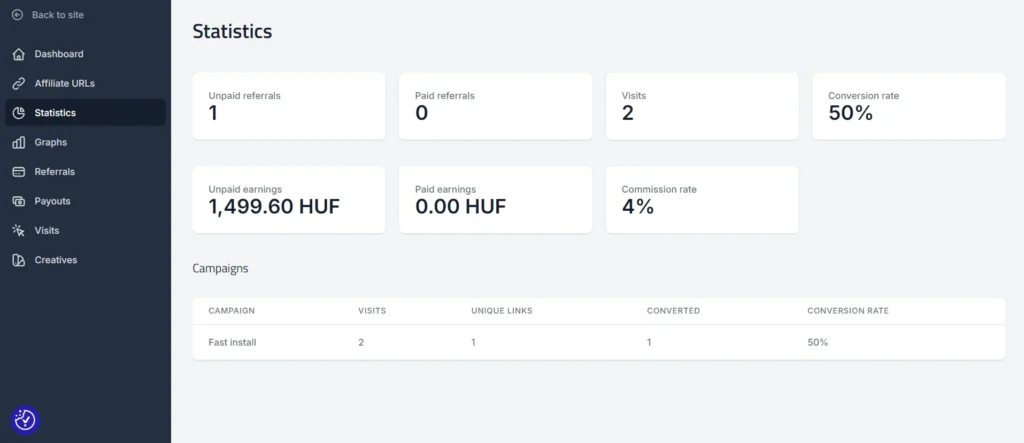Image resolution: width=1024 pixels, height=443 pixels.
Task: Click the Visits cursor icon
Action: click(x=18, y=231)
